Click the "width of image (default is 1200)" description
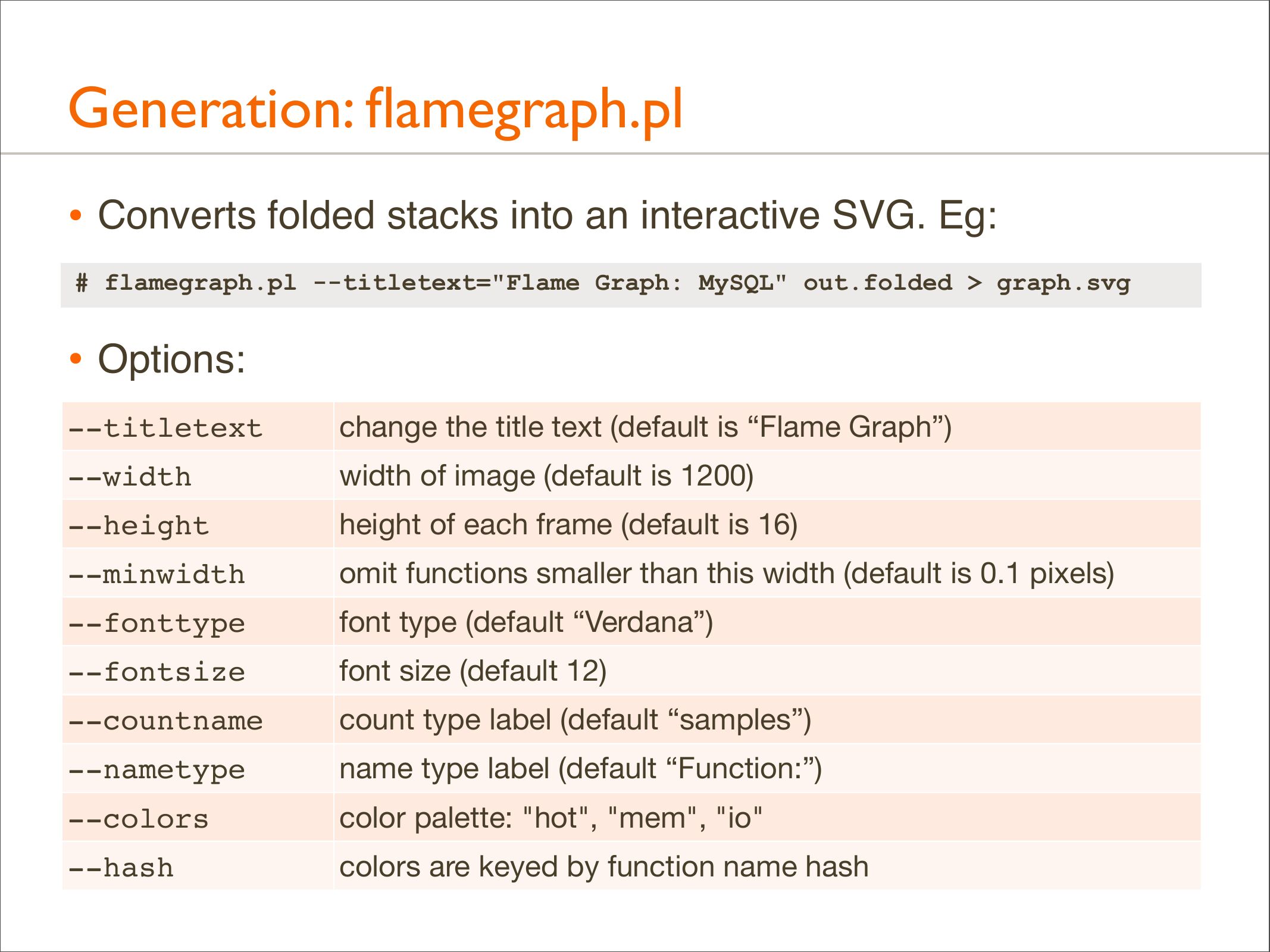 click(x=546, y=476)
